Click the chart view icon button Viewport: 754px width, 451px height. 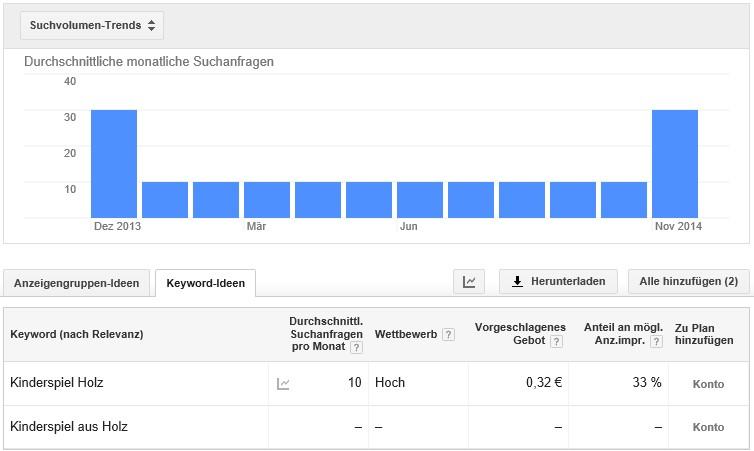coord(469,282)
